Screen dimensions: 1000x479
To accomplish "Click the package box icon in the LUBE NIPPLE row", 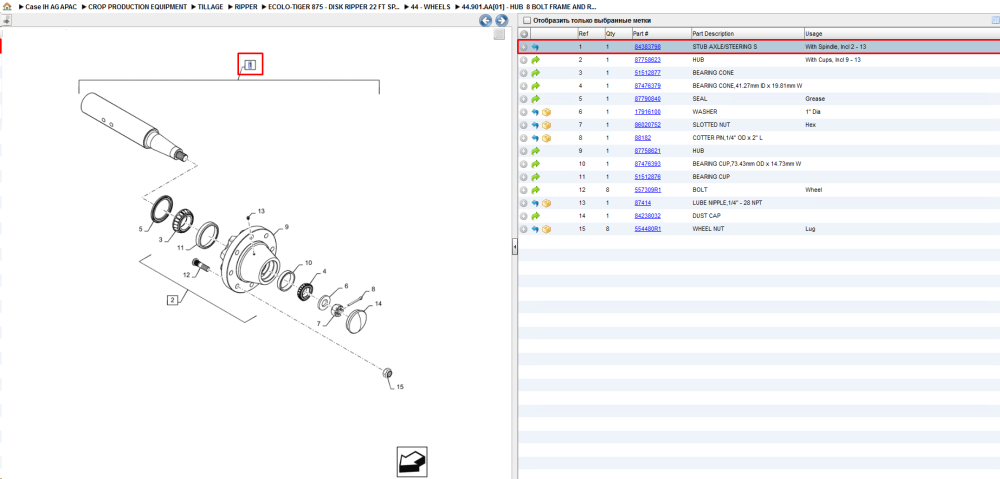I will [x=546, y=203].
